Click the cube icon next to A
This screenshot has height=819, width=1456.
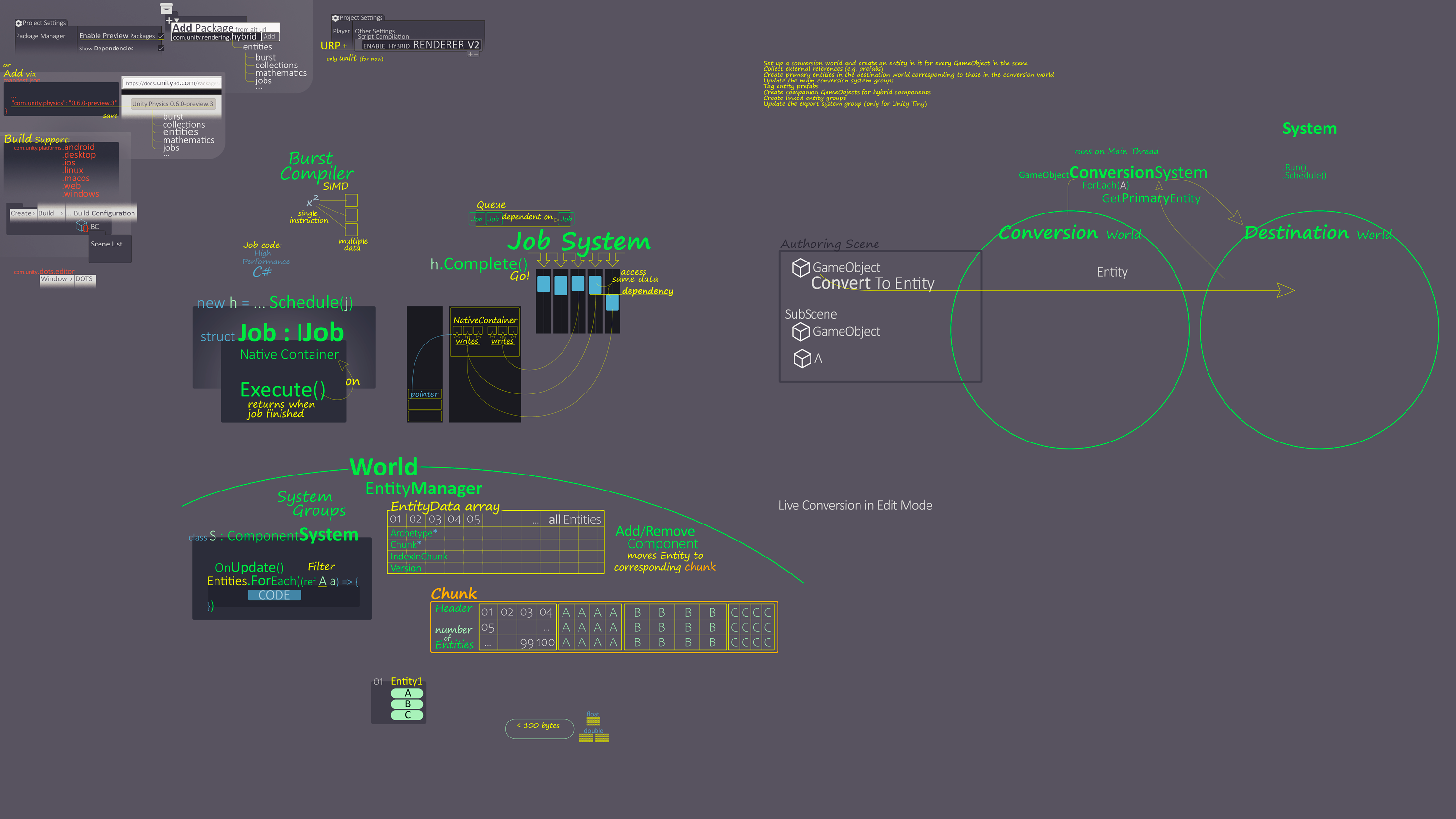(x=802, y=359)
